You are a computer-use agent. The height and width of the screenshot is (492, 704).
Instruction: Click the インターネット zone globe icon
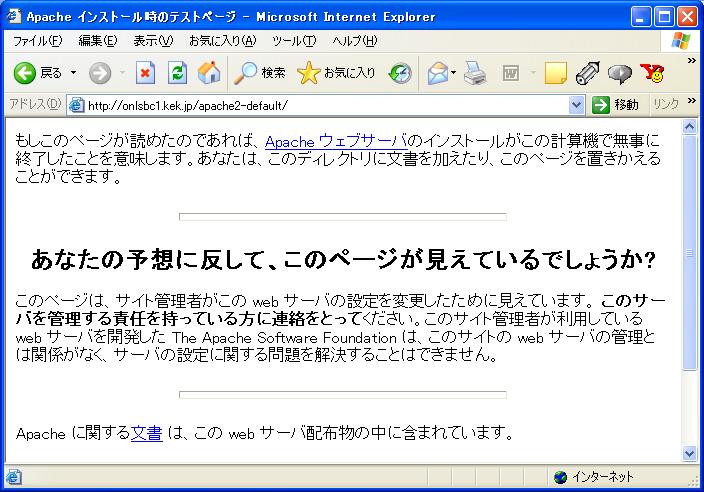560,477
